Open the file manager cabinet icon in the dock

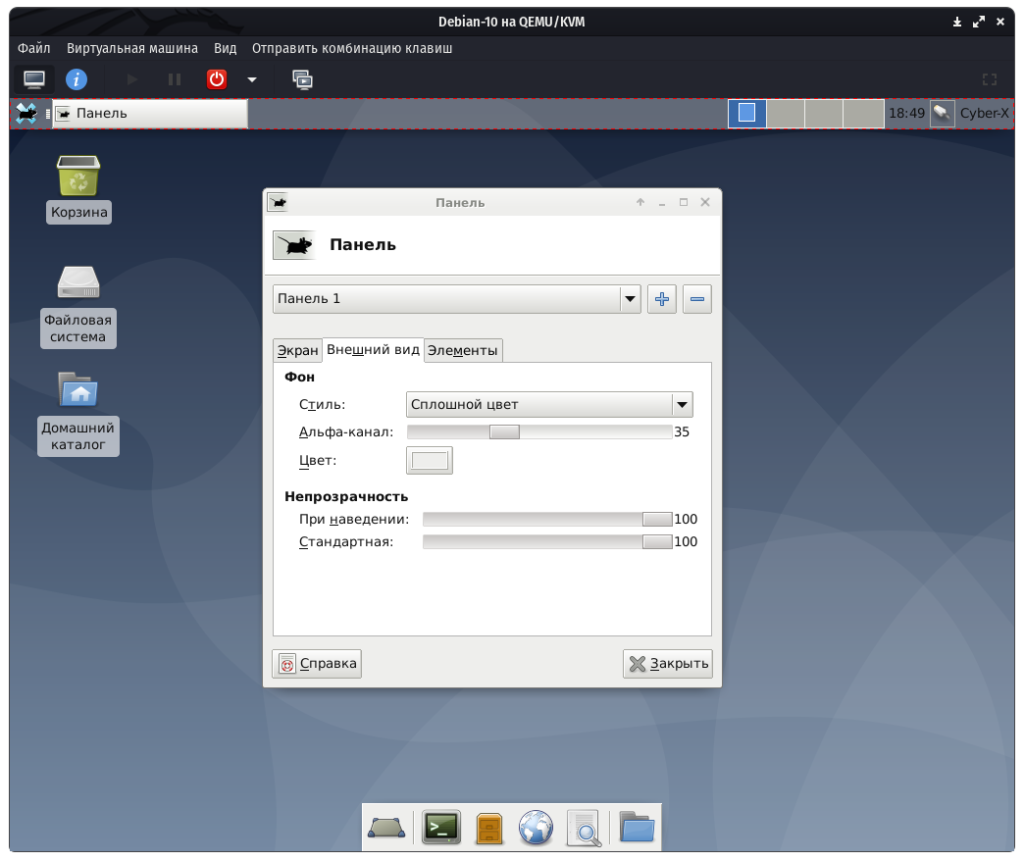489,828
